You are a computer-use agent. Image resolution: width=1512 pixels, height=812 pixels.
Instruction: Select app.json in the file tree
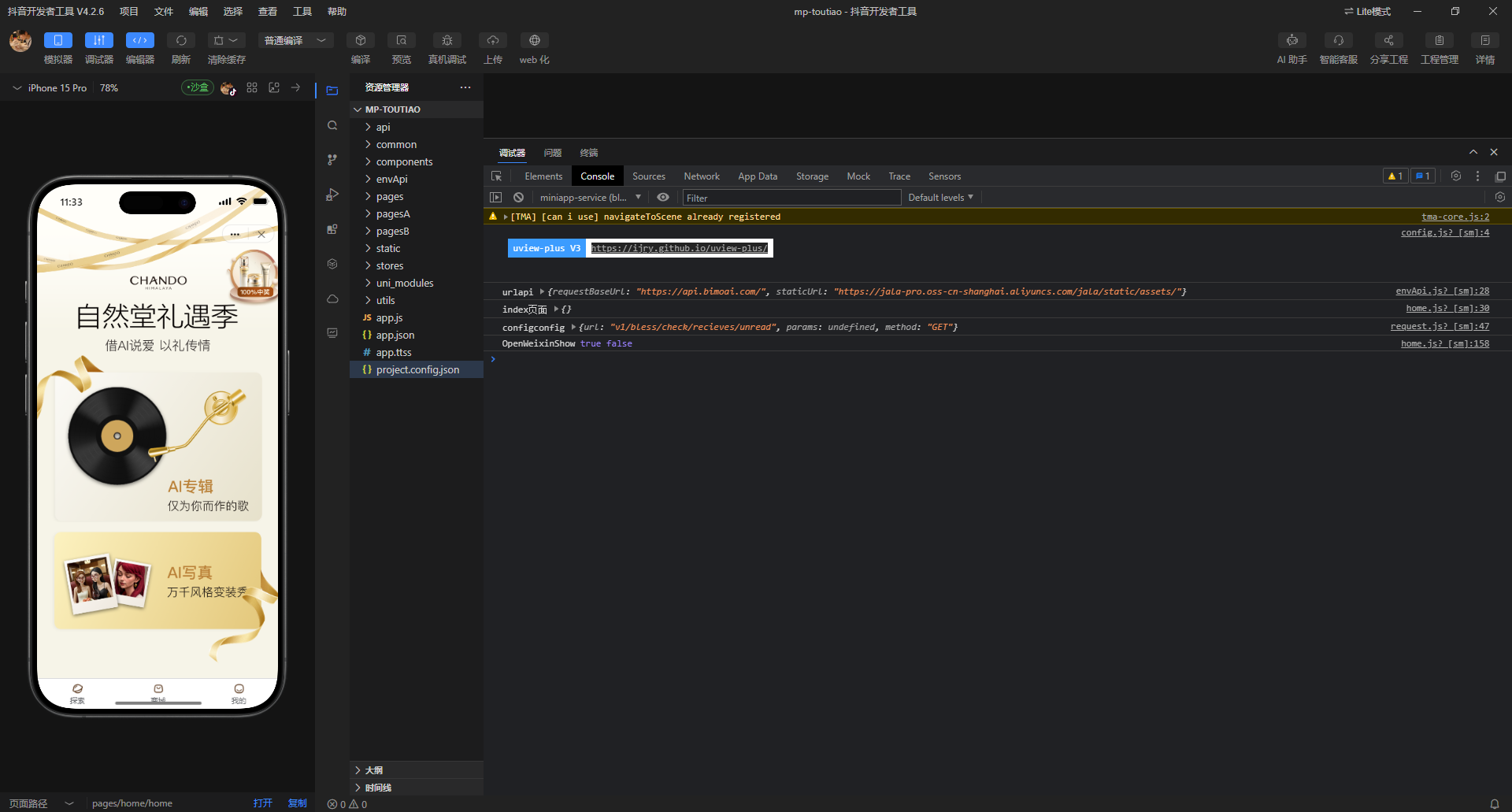[x=395, y=336]
